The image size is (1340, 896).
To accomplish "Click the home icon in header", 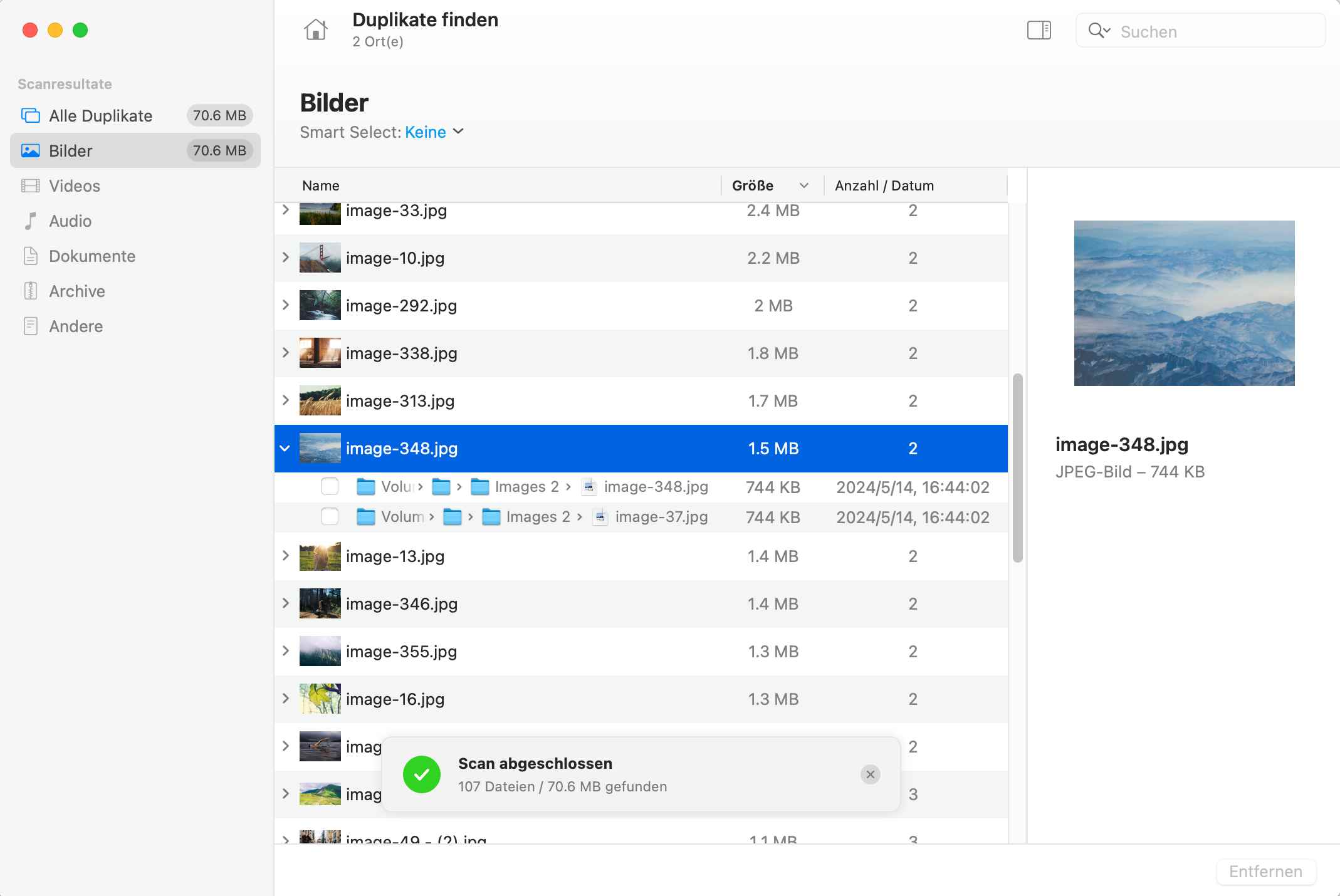I will point(315,30).
